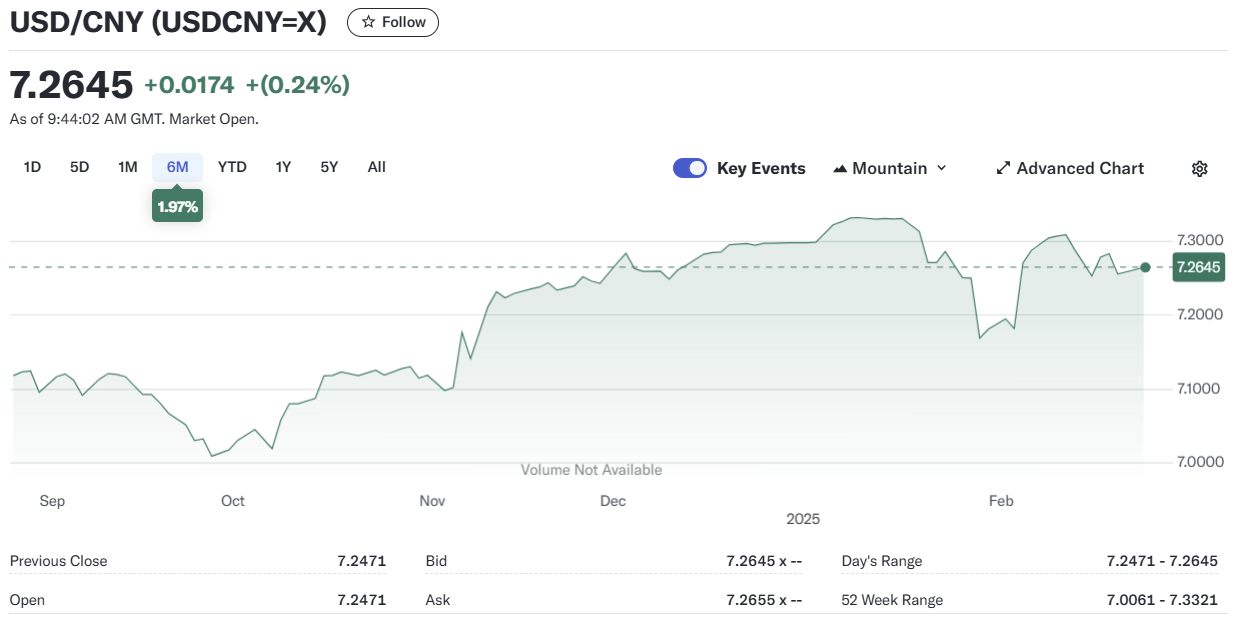The image size is (1245, 629).
Task: Click the Mountain chart type icon
Action: [x=840, y=169]
